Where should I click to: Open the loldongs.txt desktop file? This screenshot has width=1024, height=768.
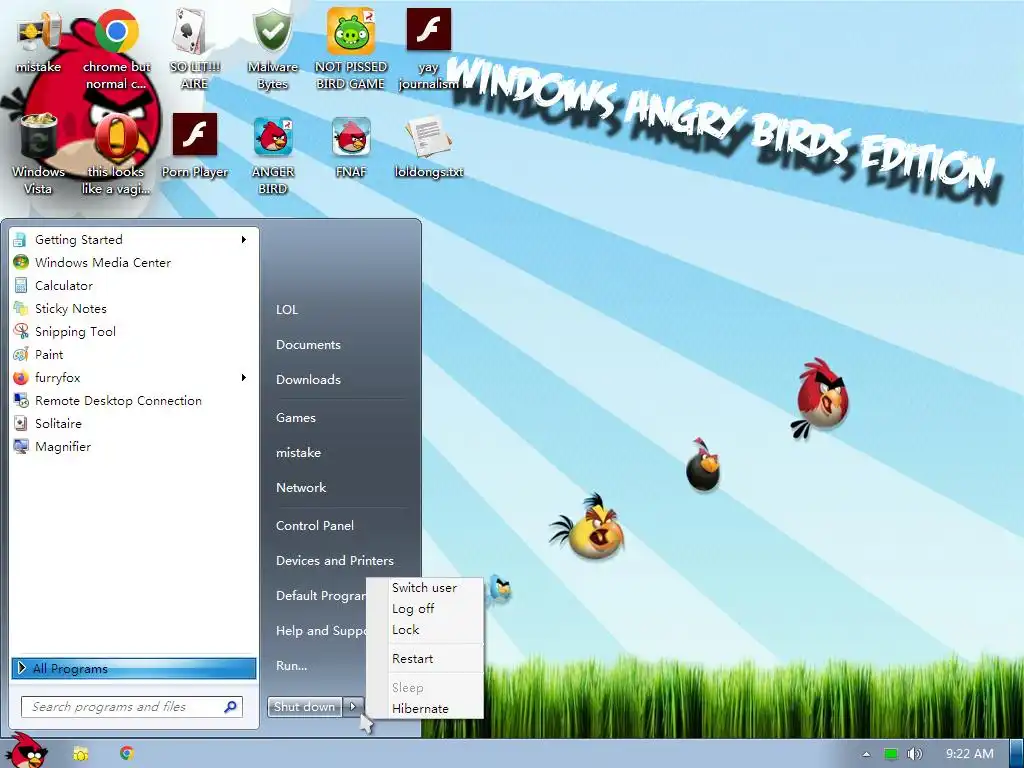(x=428, y=146)
